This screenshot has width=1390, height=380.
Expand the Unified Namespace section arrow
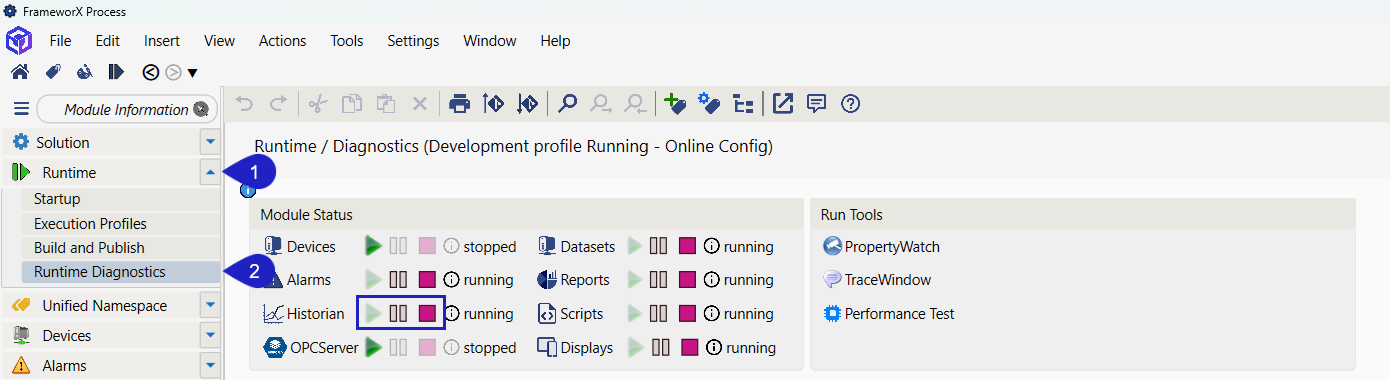[209, 306]
